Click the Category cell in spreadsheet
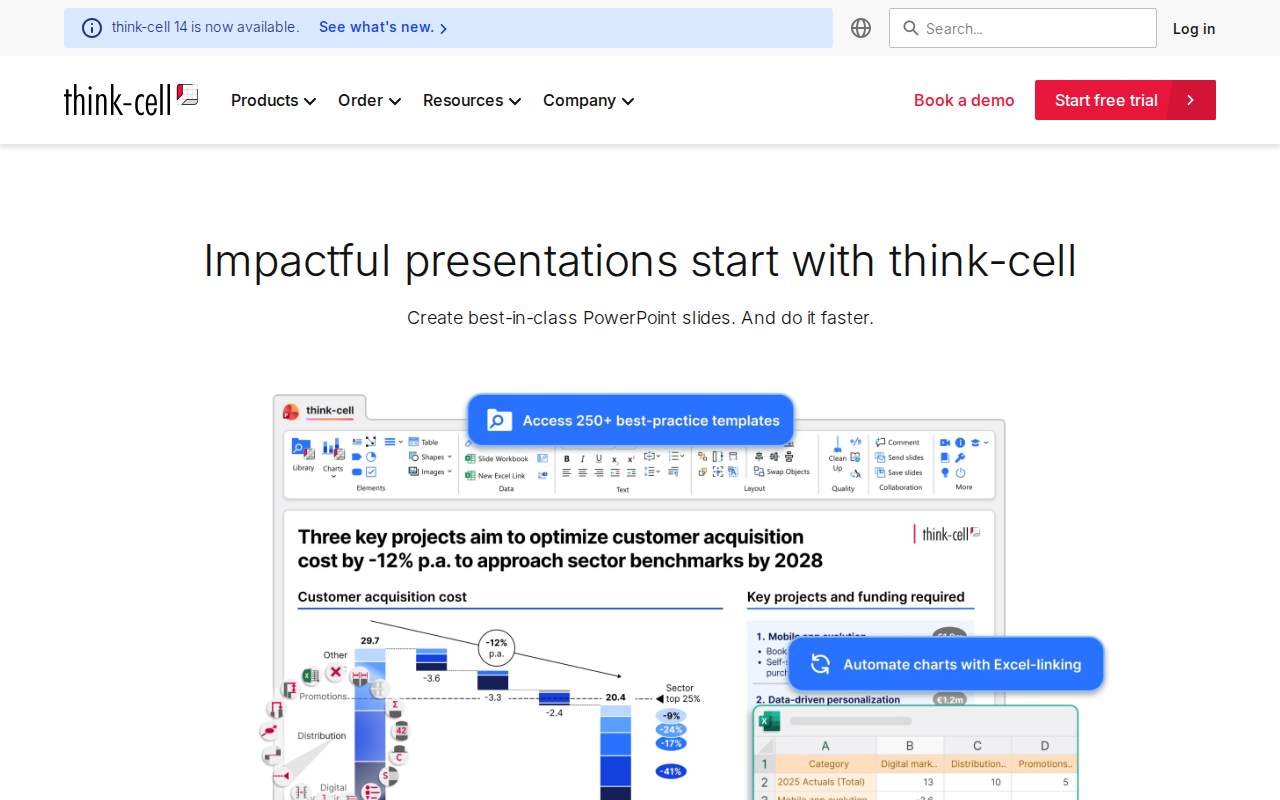 click(828, 764)
